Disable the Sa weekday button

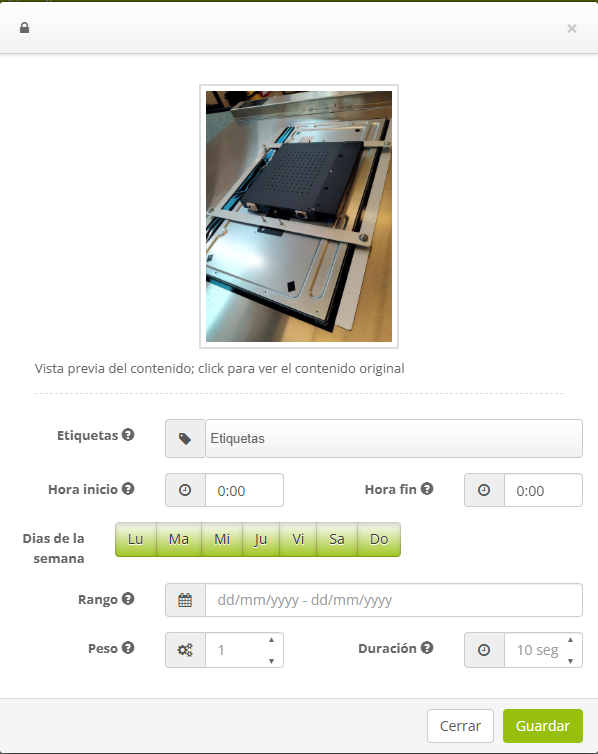(x=337, y=539)
